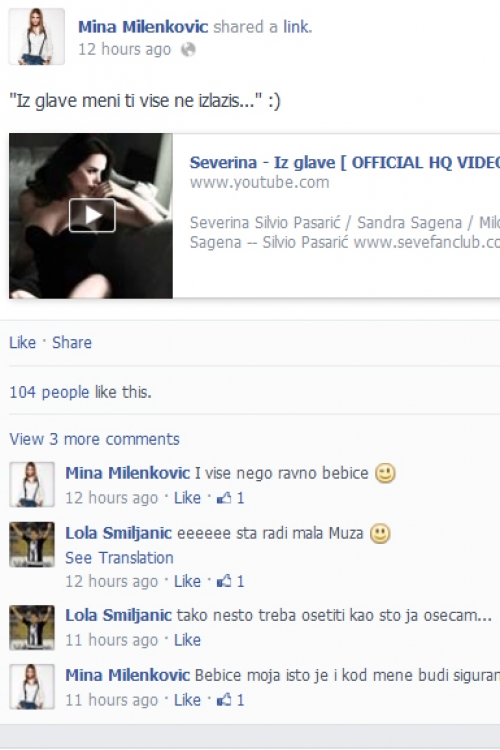Share the post
Image resolution: width=500 pixels, height=750 pixels.
click(x=72, y=342)
